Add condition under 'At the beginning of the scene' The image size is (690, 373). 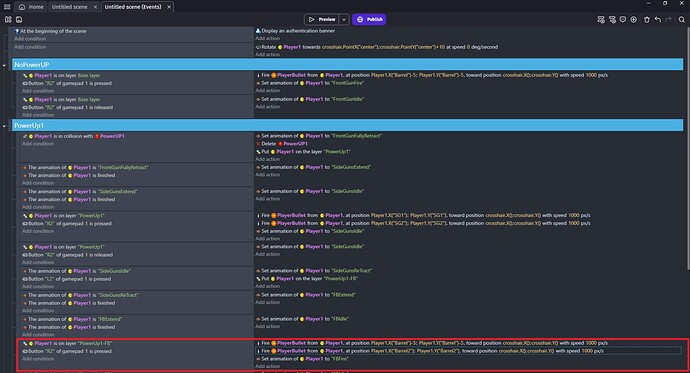[30, 39]
